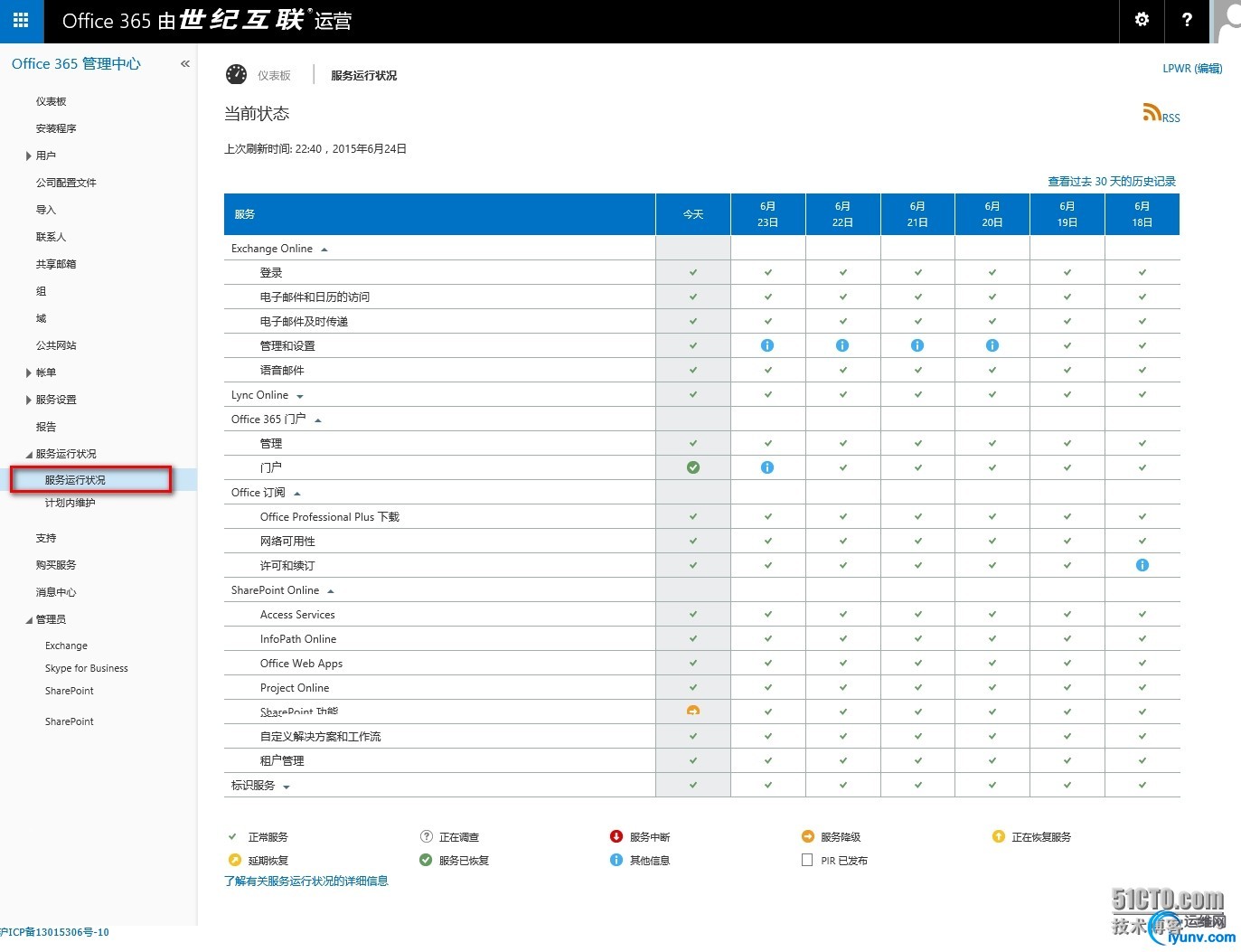Expand 帐单 in the navigation
The width and height of the screenshot is (1241, 952).
(29, 372)
